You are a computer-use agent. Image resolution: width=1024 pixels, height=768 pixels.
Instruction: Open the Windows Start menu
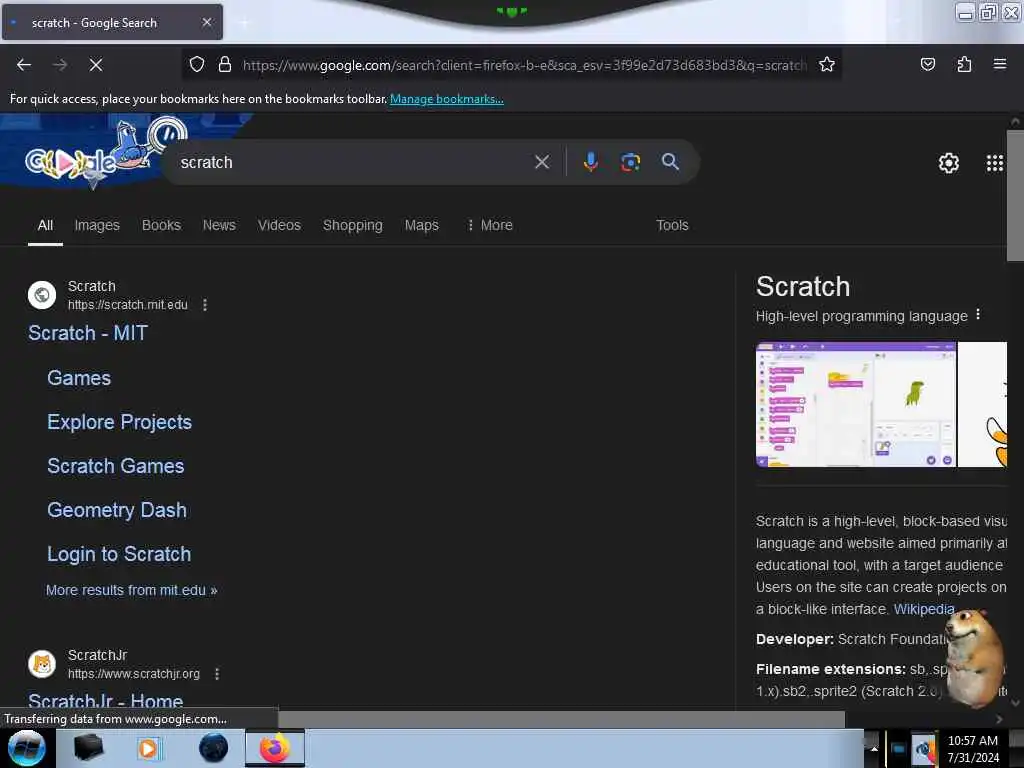tap(26, 748)
